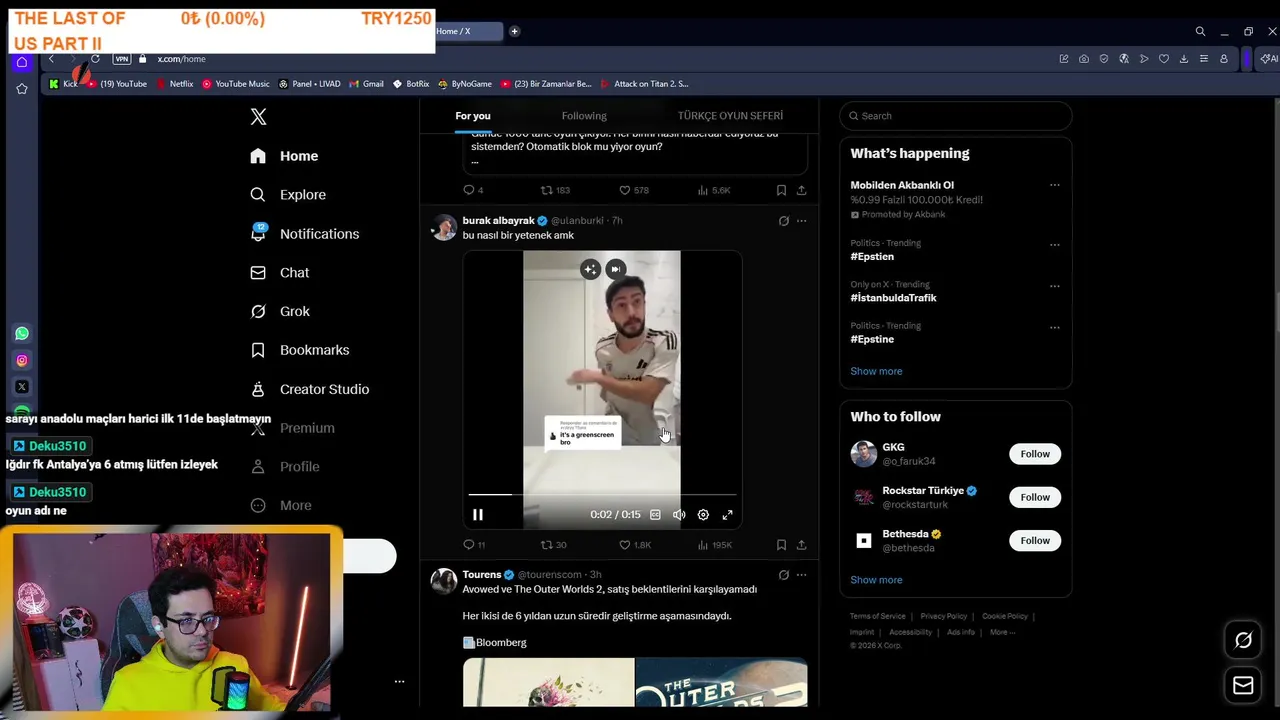Screen dimensions: 1280x720
Task: Follow Rockstar Türkiye
Action: [1035, 497]
